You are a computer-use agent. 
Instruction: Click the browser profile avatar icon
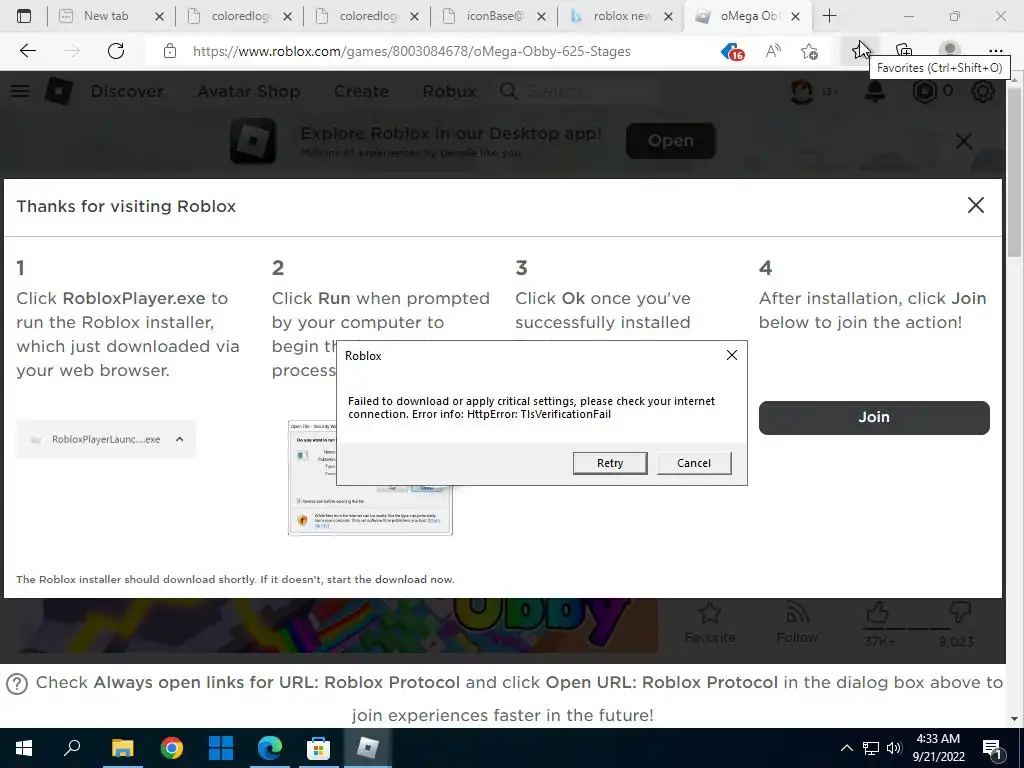point(950,49)
